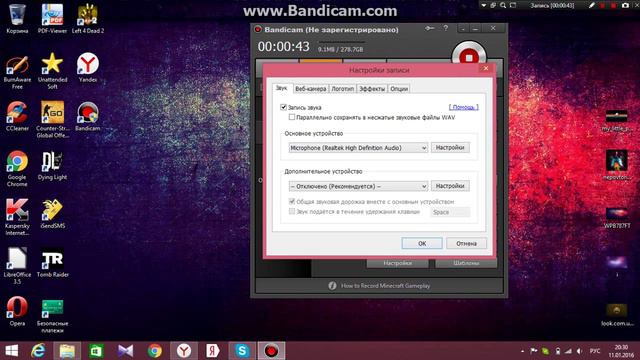Open How to Record Minecraft Gameplay link
The width and height of the screenshot is (640, 360).
coord(385,286)
